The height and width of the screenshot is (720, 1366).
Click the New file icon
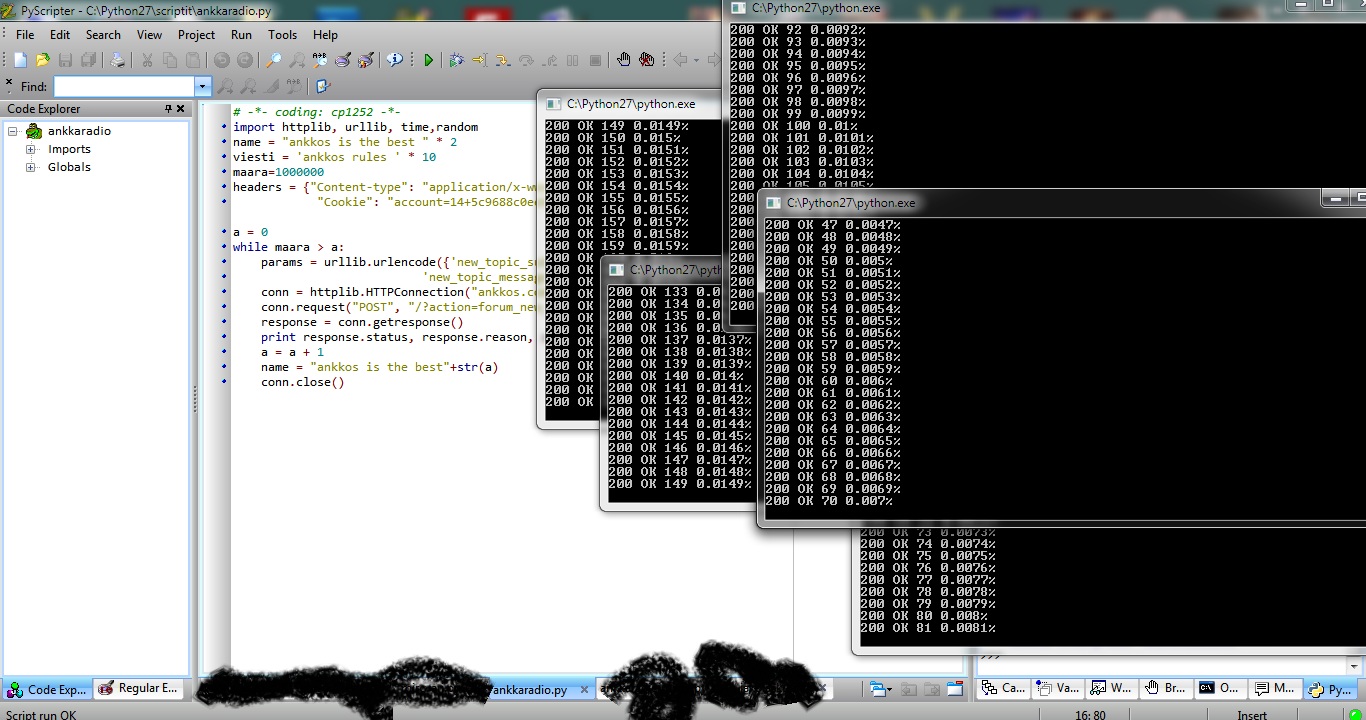[20, 61]
